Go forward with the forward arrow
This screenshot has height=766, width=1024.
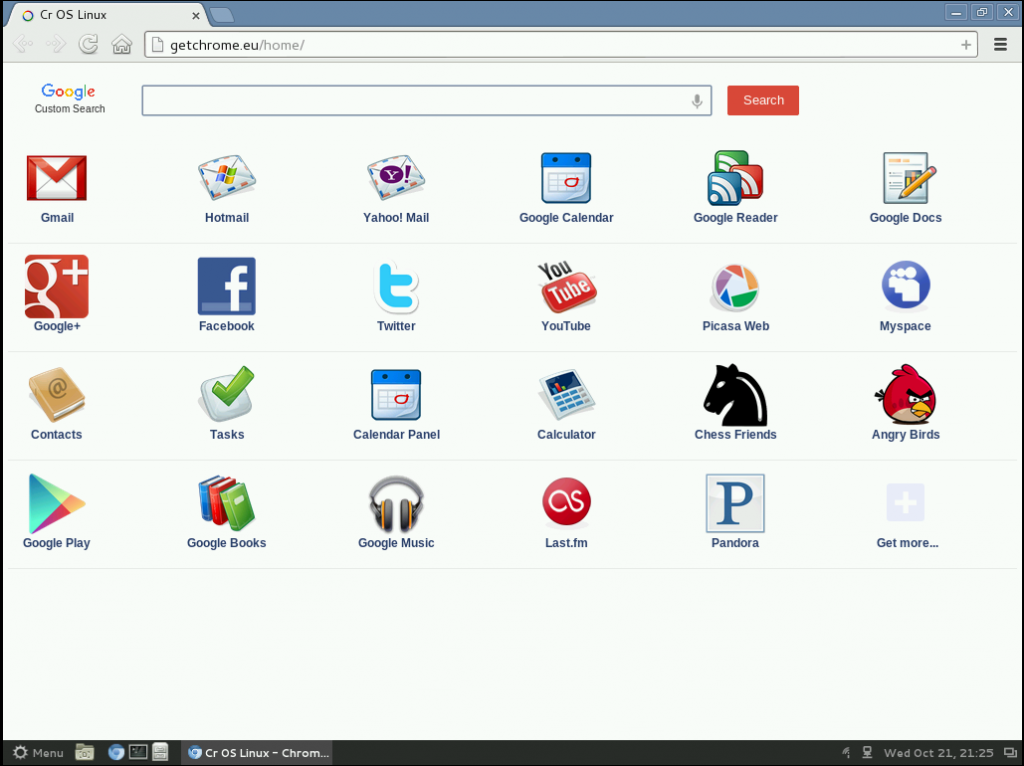(x=56, y=44)
